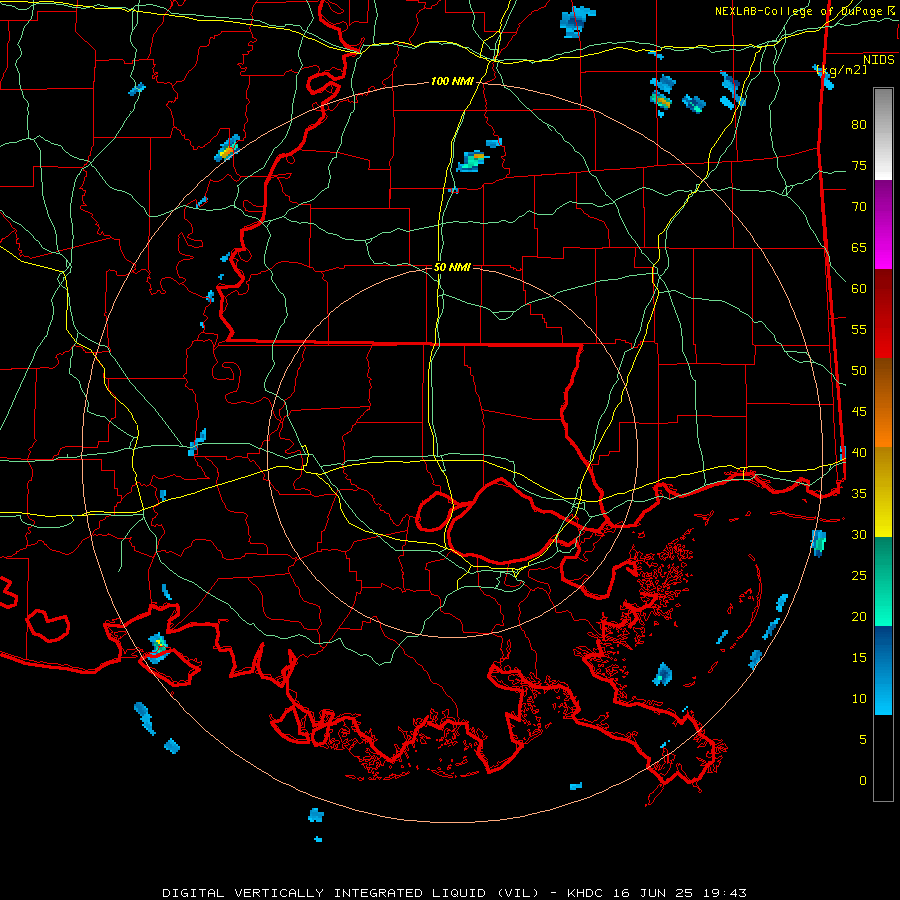Click the green-cored storm cell above 50 NMI label
Screen dimensions: 900x900
point(472,161)
